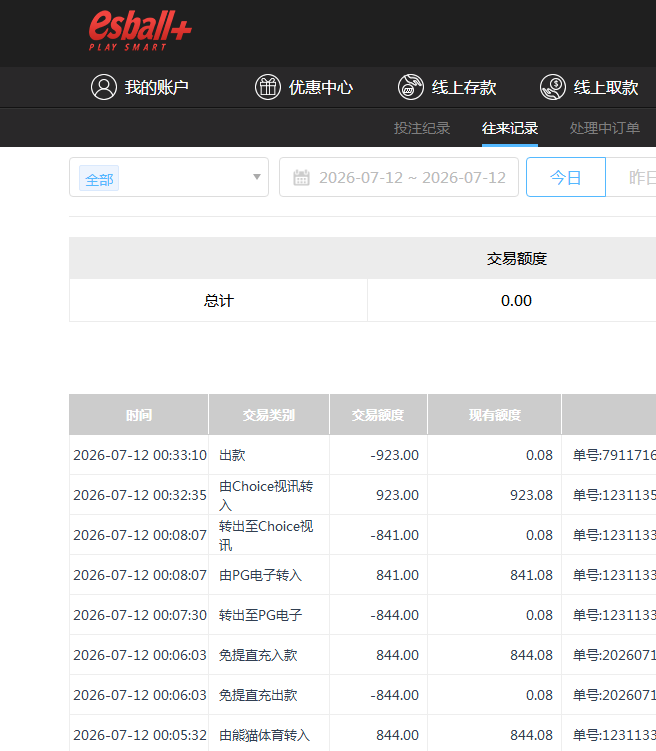Click the 由熊猫体育转入 cell
Image resolution: width=656 pixels, height=751 pixels.
pyautogui.click(x=269, y=733)
